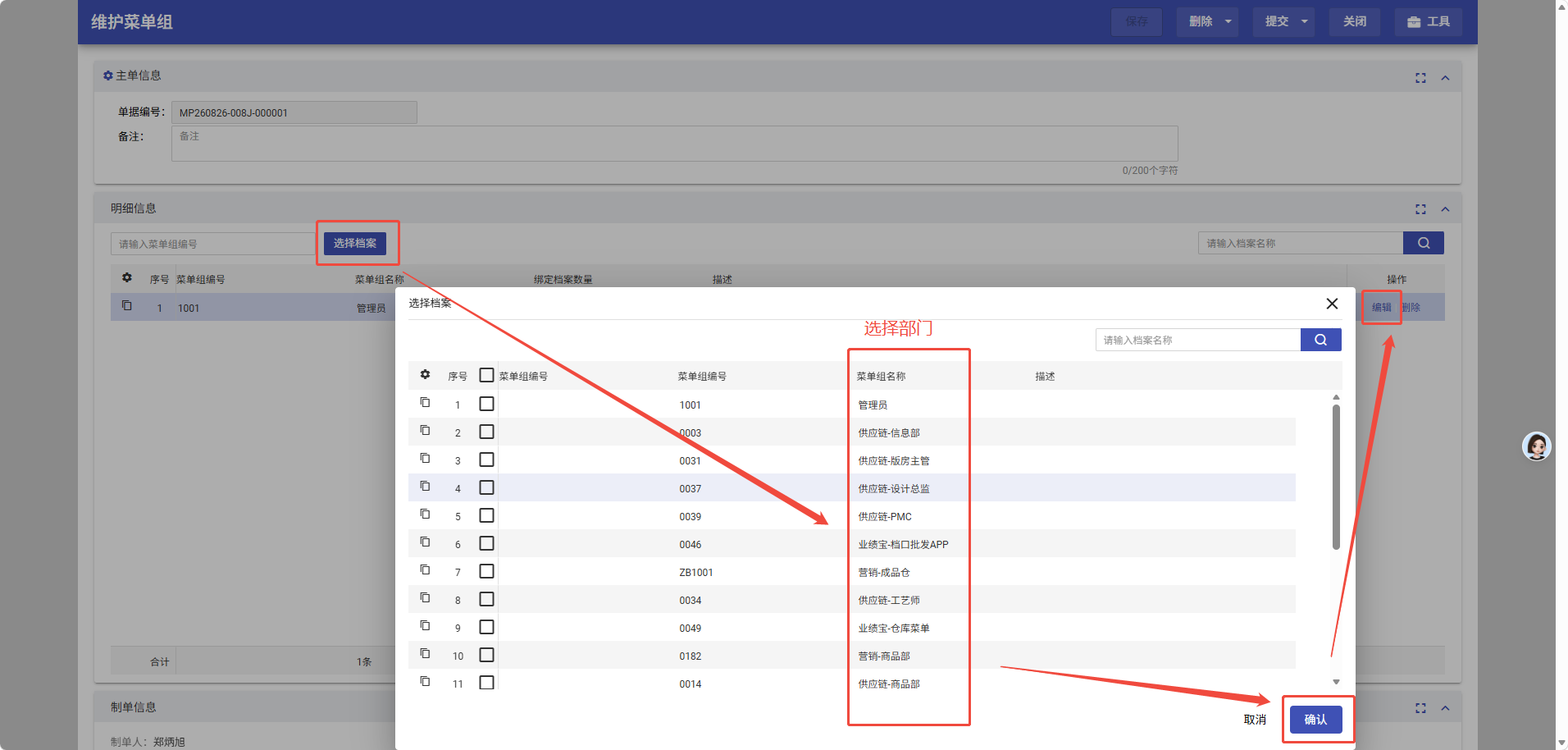Screen dimensions: 1568x750
Task: Click 编辑 link in detail row
Action: 1381,308
